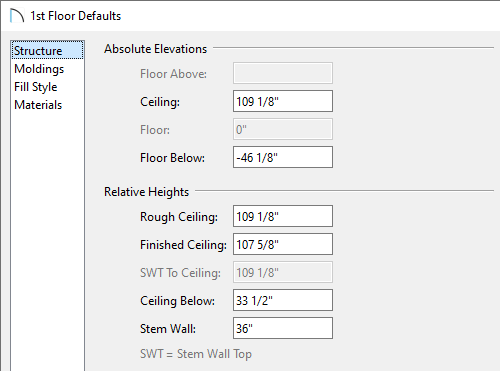
Task: Click the '1st Floor Defaults' title text
Action: click(x=76, y=16)
